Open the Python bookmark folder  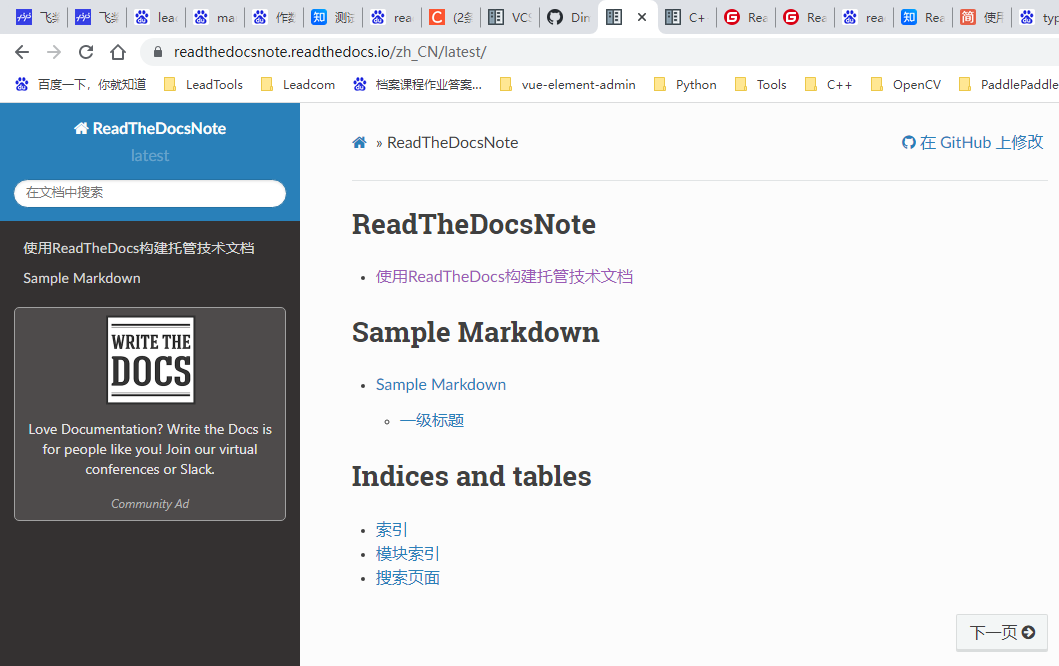click(x=686, y=84)
